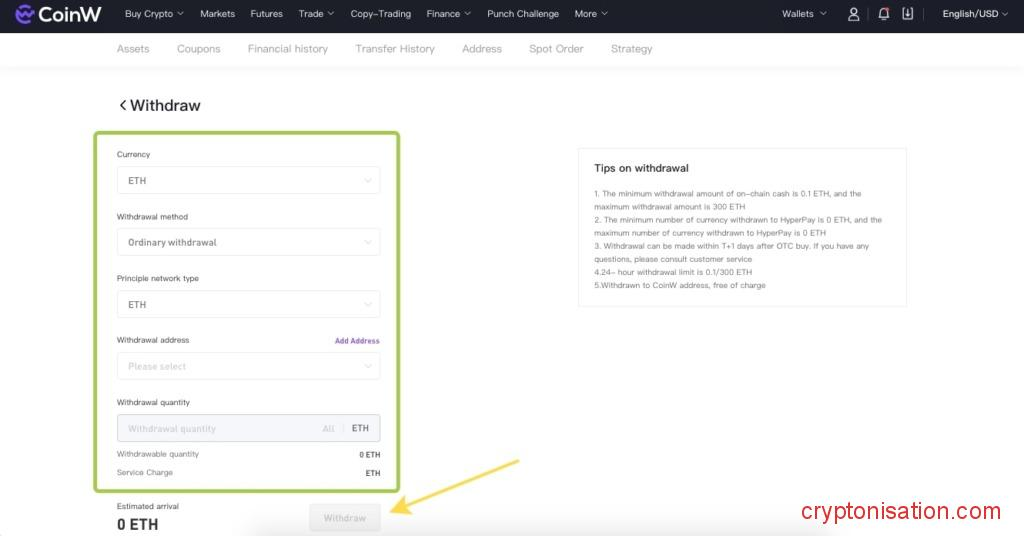Open the Withdrawal address selector
Viewport: 1024px width, 536px height.
point(248,367)
